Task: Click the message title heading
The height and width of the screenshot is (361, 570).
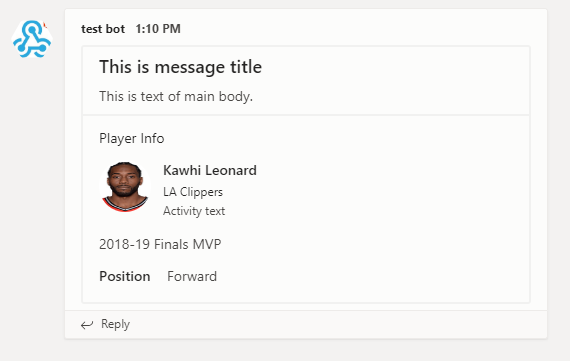Action: pos(180,67)
